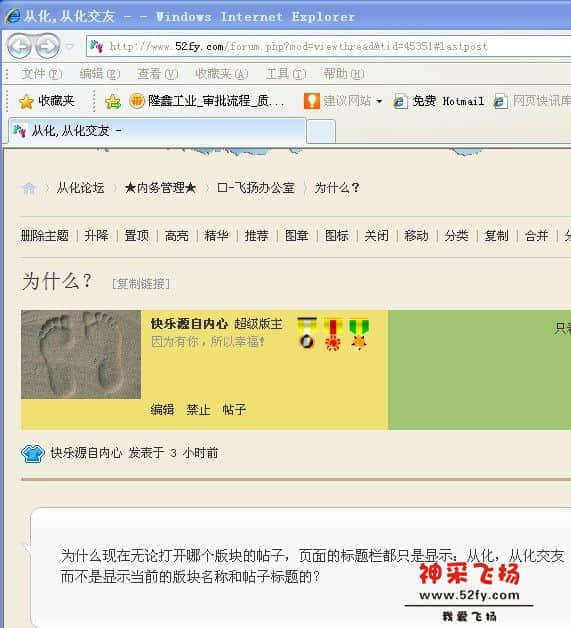This screenshot has height=628, width=571.
Task: Click 图章 stamp action
Action: 297,236
